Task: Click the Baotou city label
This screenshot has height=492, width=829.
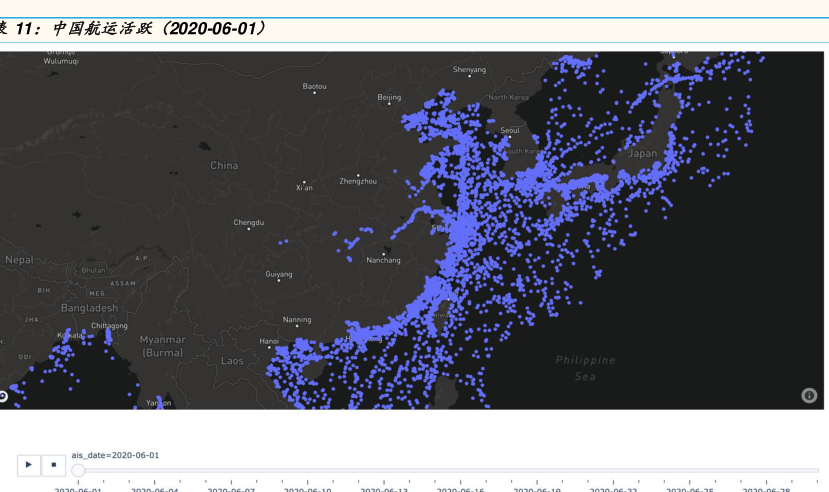Action: [x=314, y=86]
